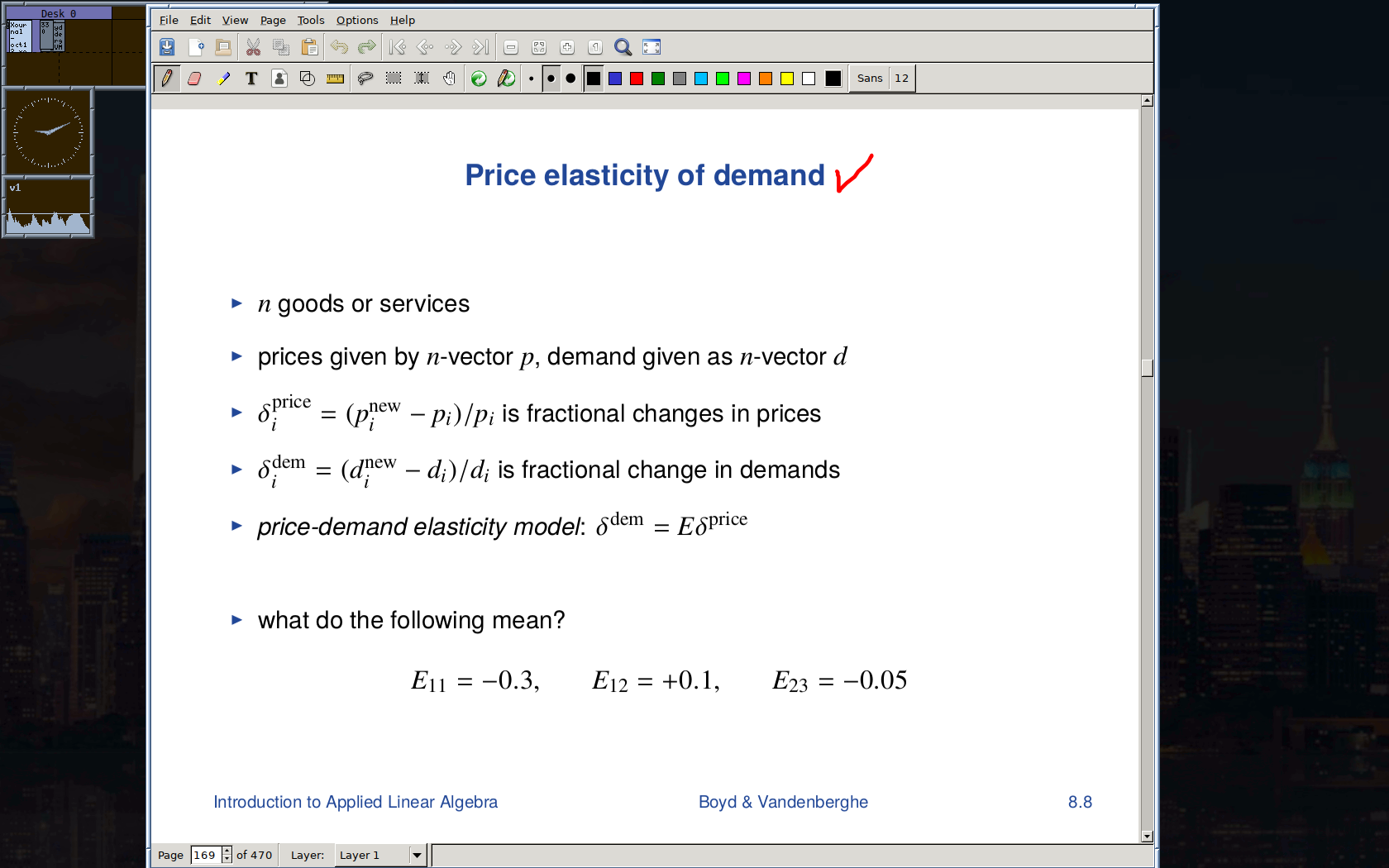Select the Eraser tool
The height and width of the screenshot is (868, 1389).
(x=194, y=79)
